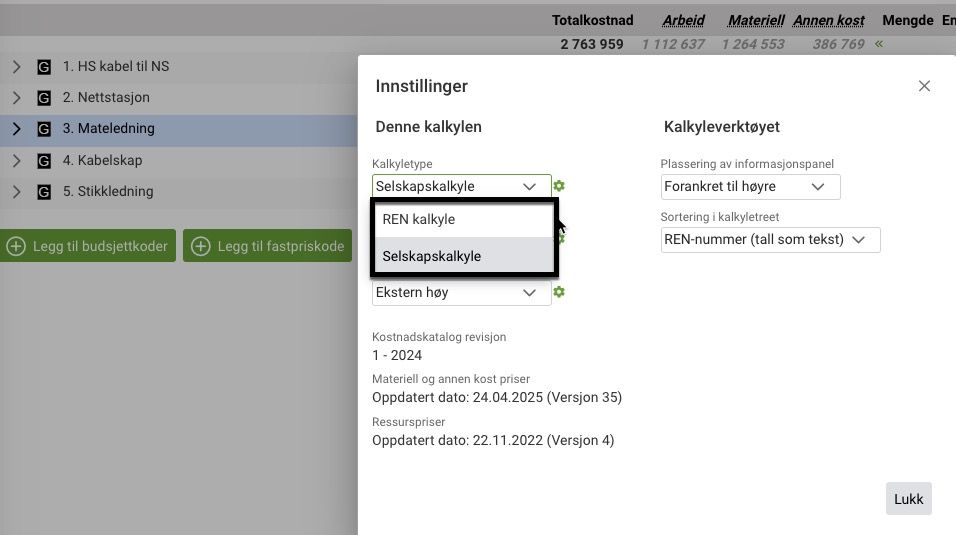The height and width of the screenshot is (535, 956).
Task: Click the Lukk button
Action: [x=908, y=499]
